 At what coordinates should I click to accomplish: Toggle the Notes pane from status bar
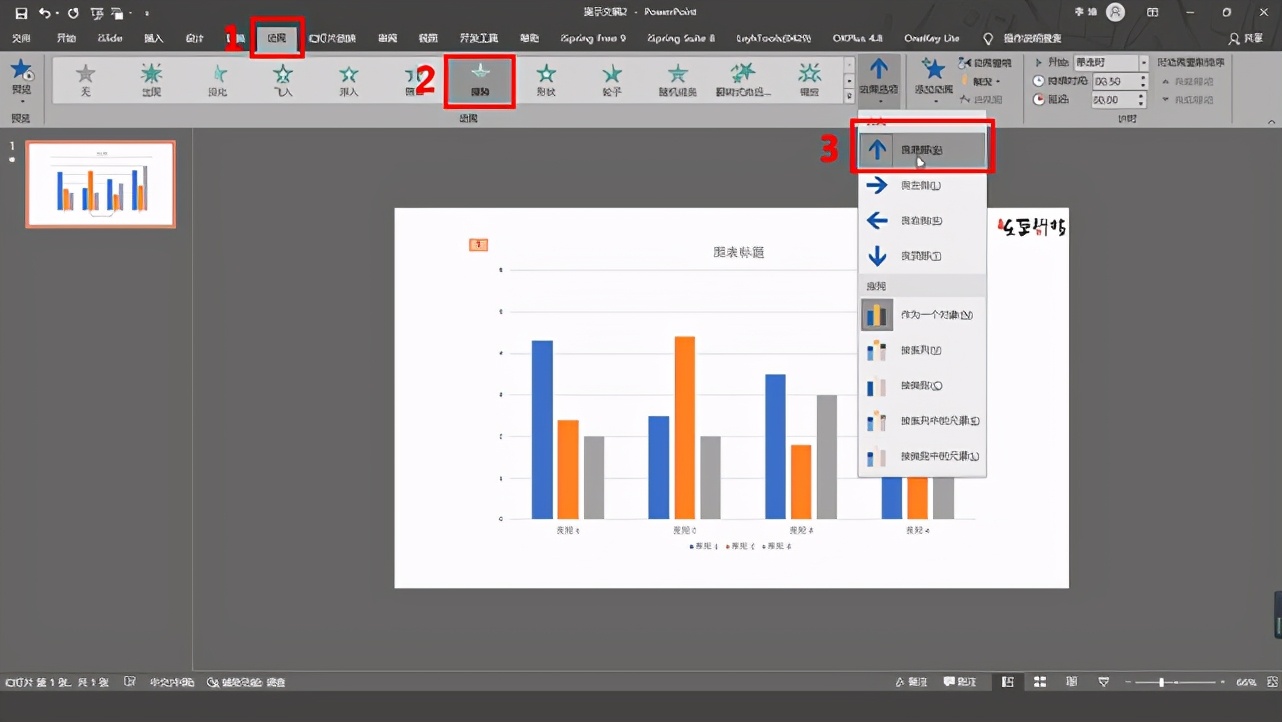click(x=911, y=682)
